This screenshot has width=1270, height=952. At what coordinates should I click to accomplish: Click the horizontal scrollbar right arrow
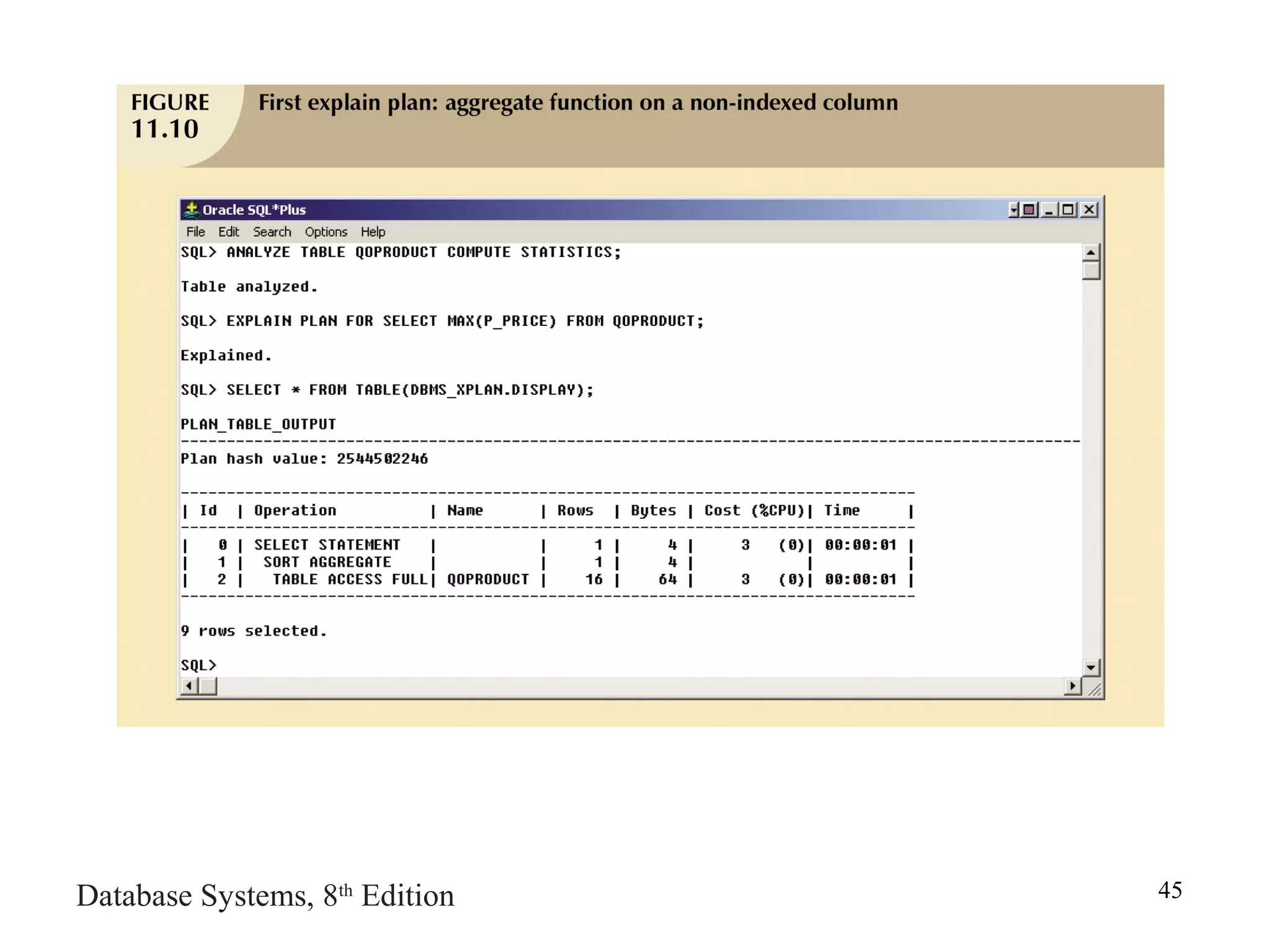click(x=1072, y=686)
